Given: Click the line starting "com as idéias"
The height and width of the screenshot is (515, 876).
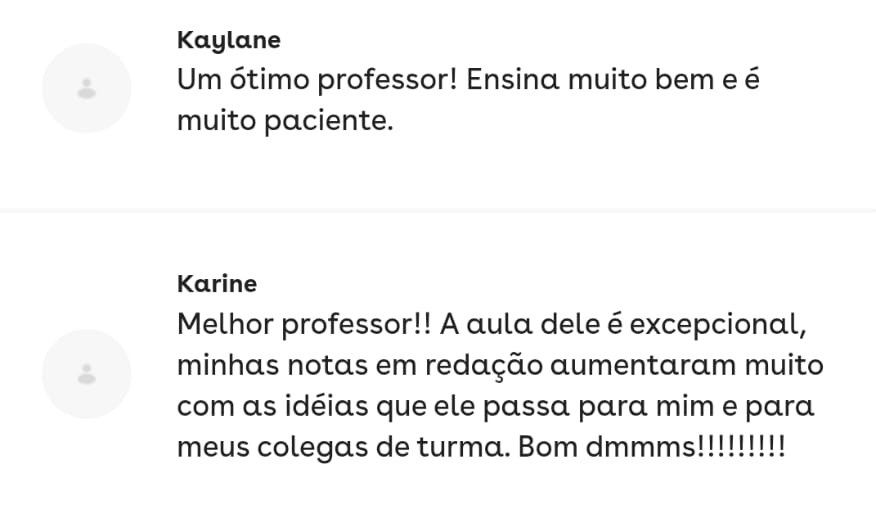Looking at the screenshot, I should click(x=495, y=406).
